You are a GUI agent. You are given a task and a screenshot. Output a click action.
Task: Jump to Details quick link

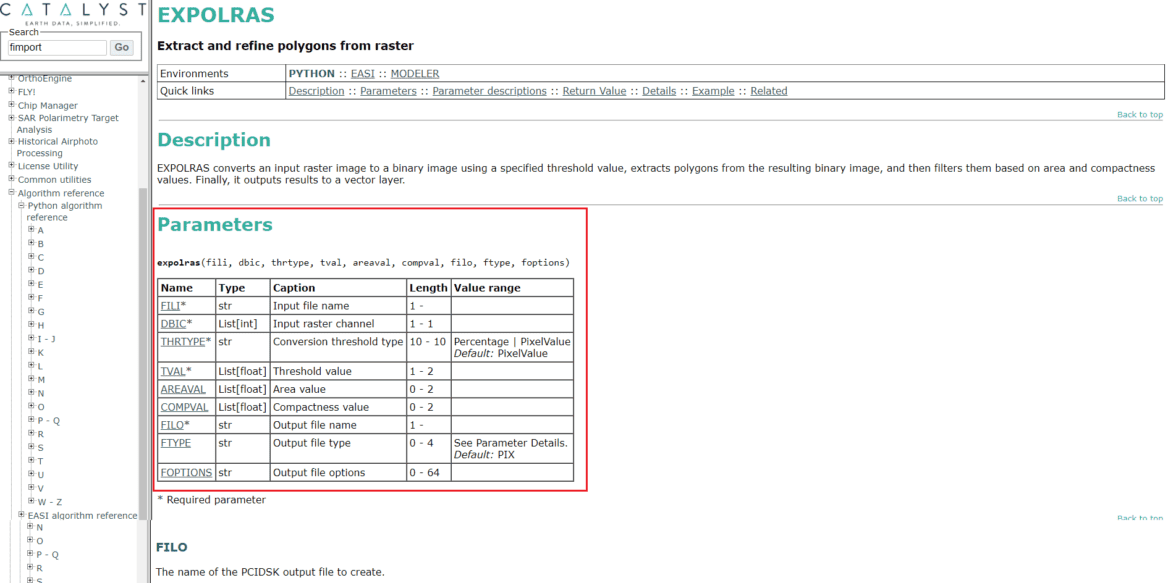pyautogui.click(x=659, y=91)
